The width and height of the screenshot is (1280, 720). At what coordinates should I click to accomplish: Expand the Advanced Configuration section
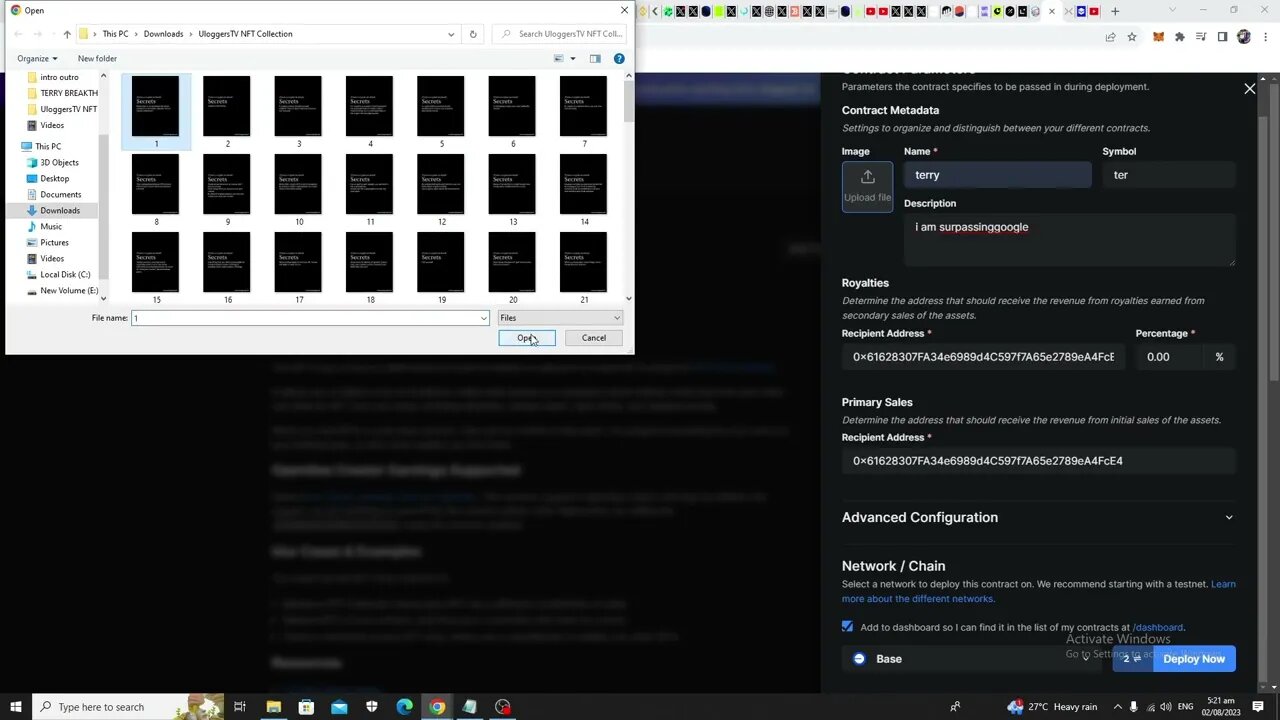(x=1038, y=517)
